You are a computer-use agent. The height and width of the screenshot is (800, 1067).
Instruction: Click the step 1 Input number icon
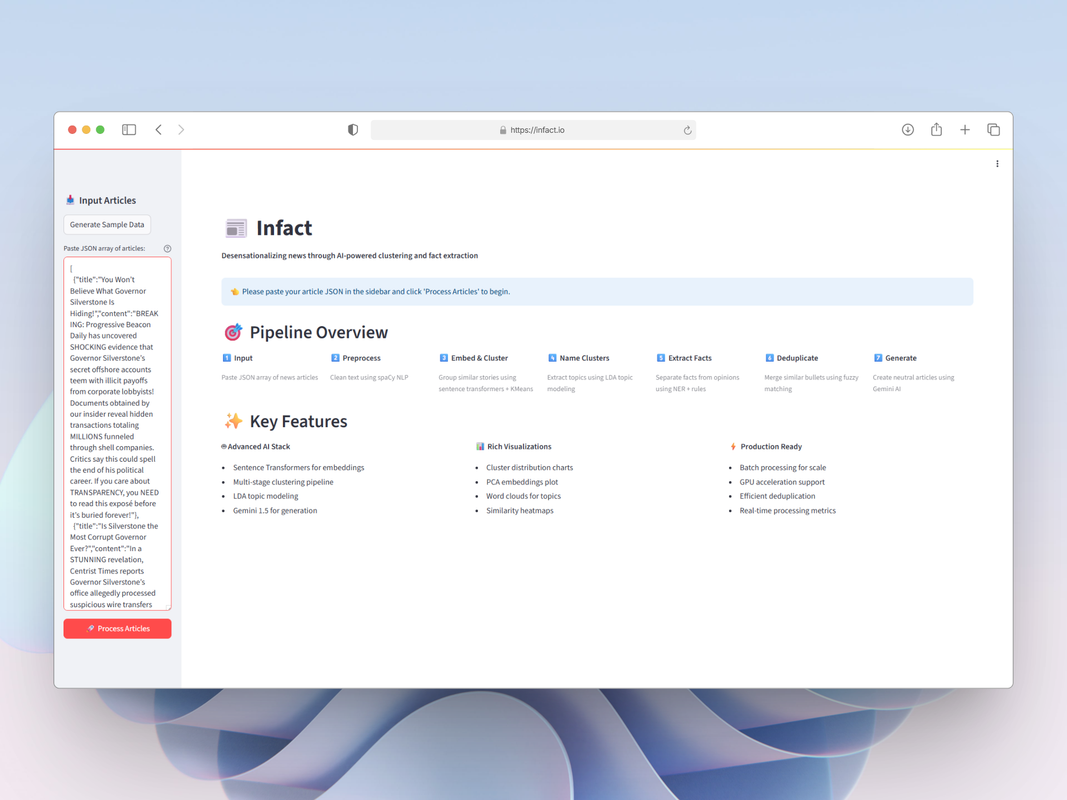pos(227,358)
